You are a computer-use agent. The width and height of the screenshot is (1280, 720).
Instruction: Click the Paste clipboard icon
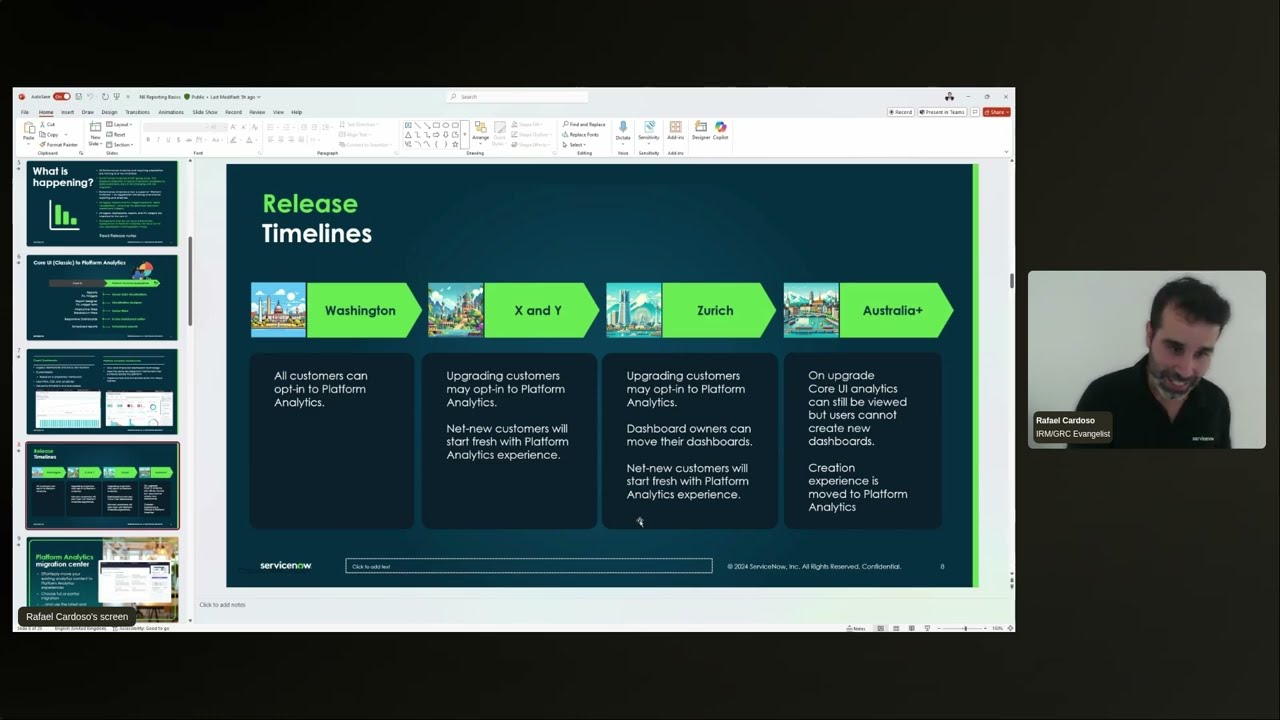29,129
